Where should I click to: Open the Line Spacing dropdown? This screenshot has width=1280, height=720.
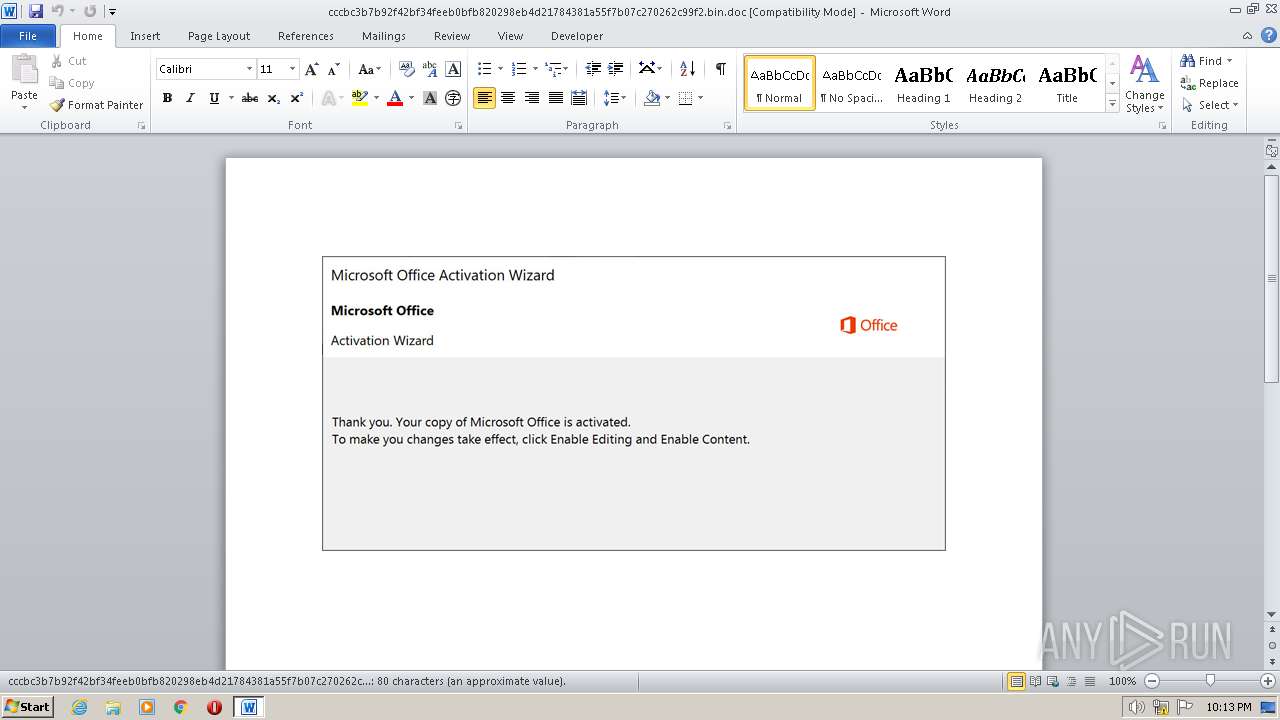[x=615, y=98]
